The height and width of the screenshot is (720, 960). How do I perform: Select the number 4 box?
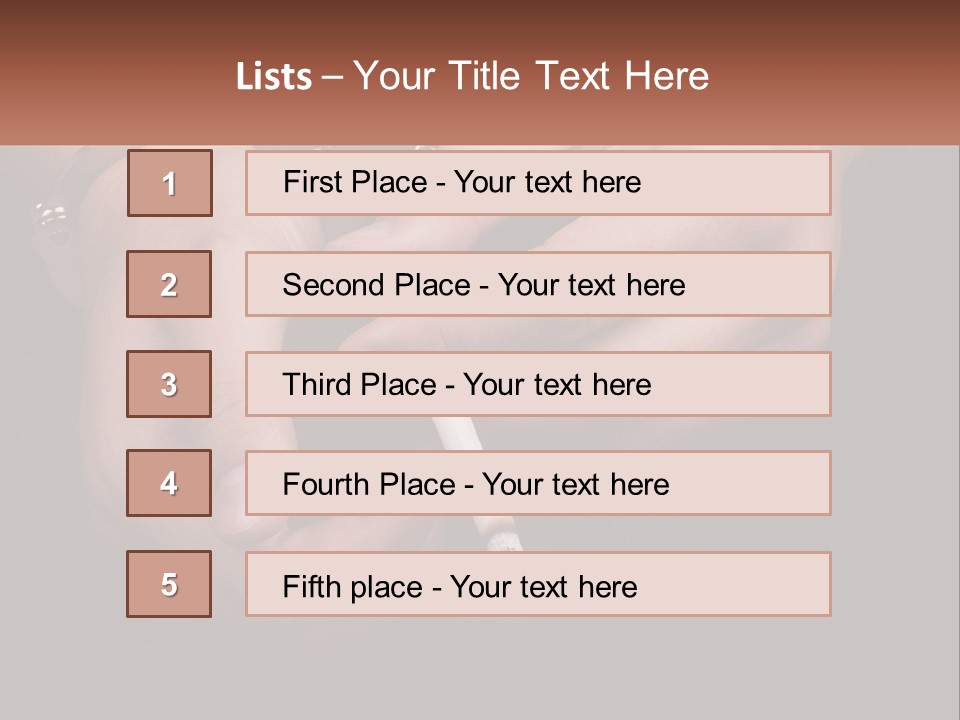click(169, 483)
